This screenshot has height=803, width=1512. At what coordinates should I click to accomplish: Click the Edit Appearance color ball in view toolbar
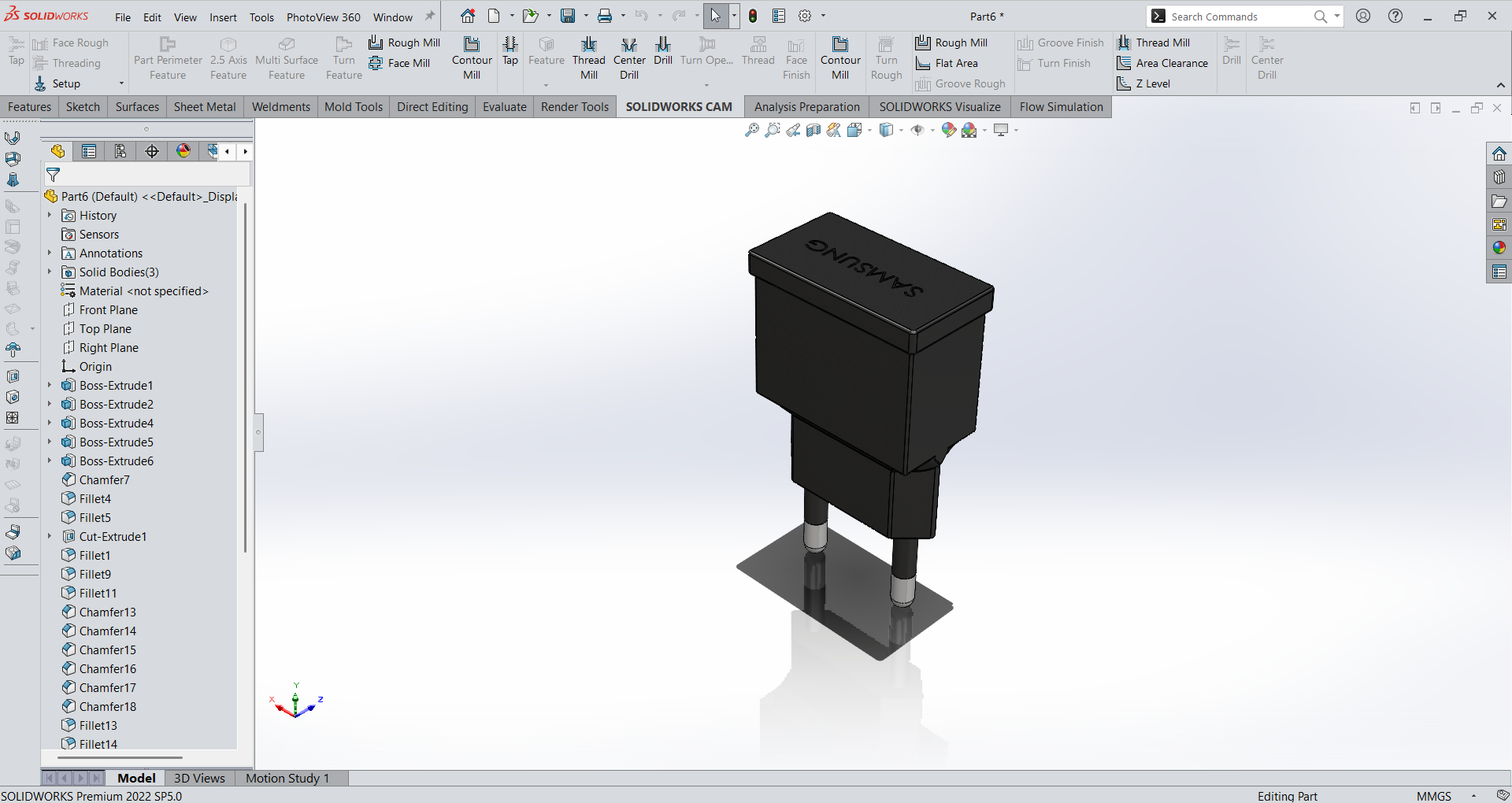pyautogui.click(x=949, y=130)
